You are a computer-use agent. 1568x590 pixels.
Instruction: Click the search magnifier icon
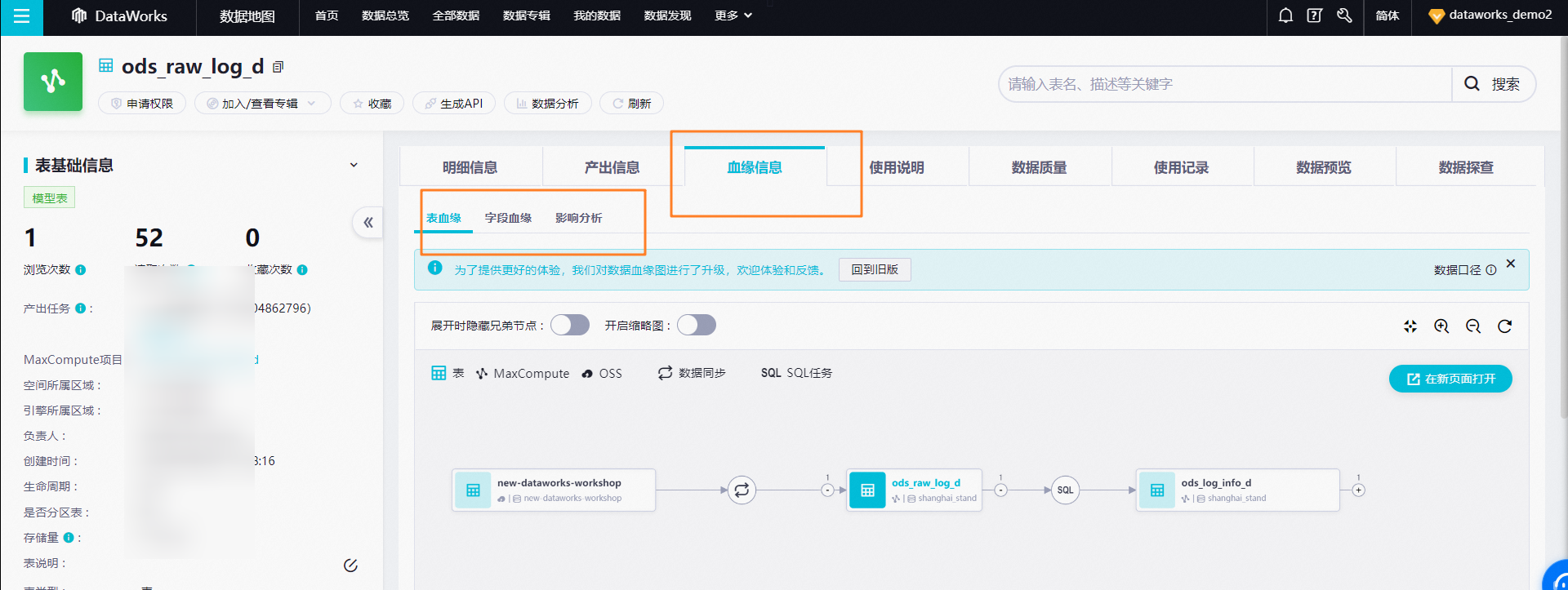(1472, 83)
